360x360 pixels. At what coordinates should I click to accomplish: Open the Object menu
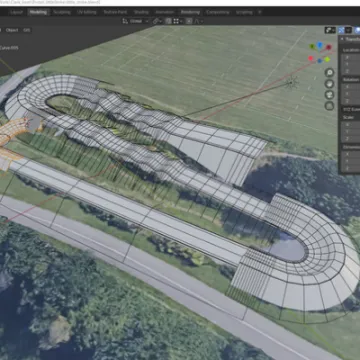point(12,30)
